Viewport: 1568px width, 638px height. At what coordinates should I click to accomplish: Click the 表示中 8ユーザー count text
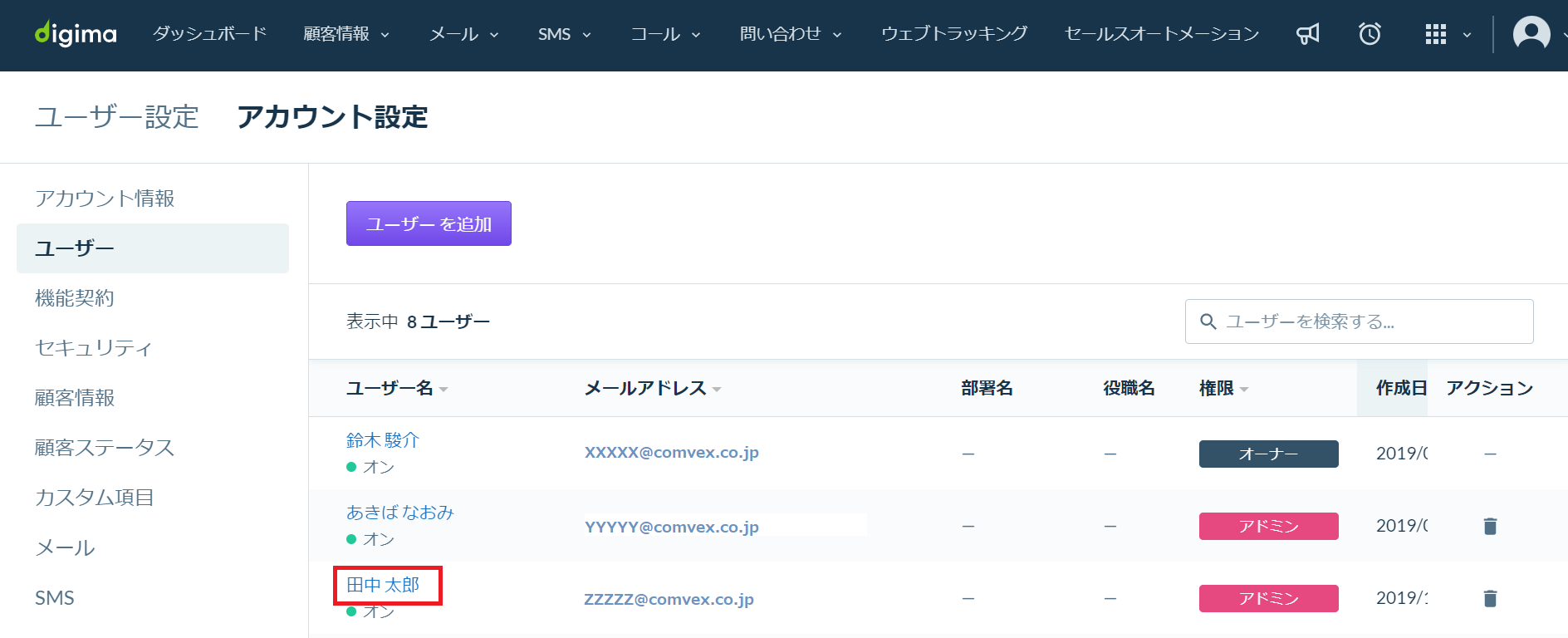point(418,321)
